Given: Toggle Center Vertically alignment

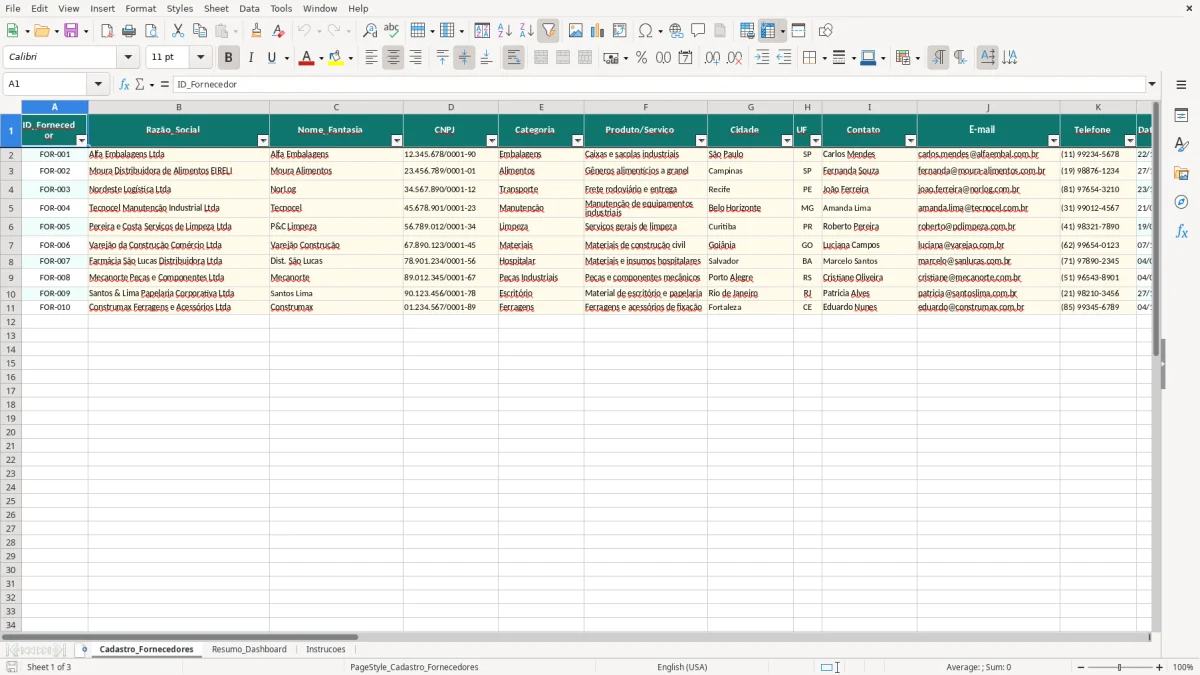Looking at the screenshot, I should 464,58.
